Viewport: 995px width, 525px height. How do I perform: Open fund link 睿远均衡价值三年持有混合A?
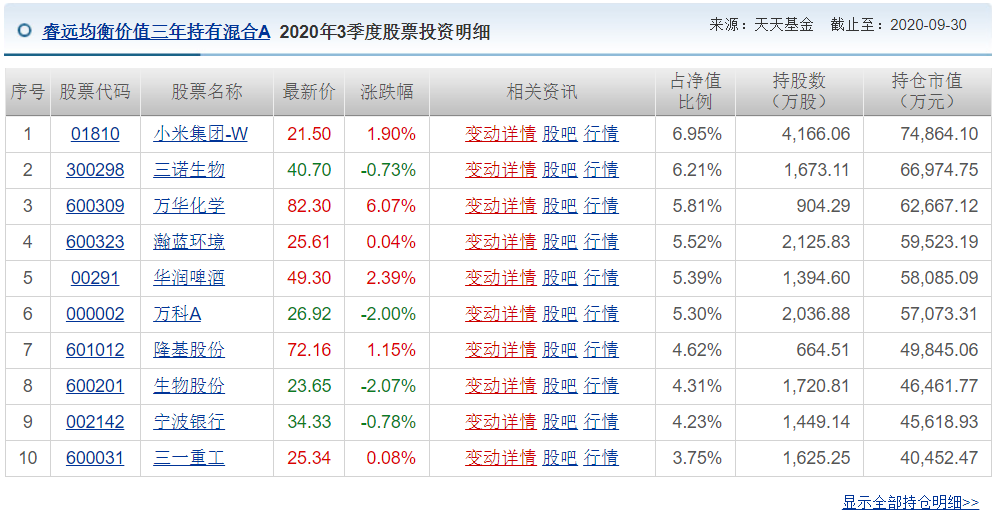pos(157,31)
